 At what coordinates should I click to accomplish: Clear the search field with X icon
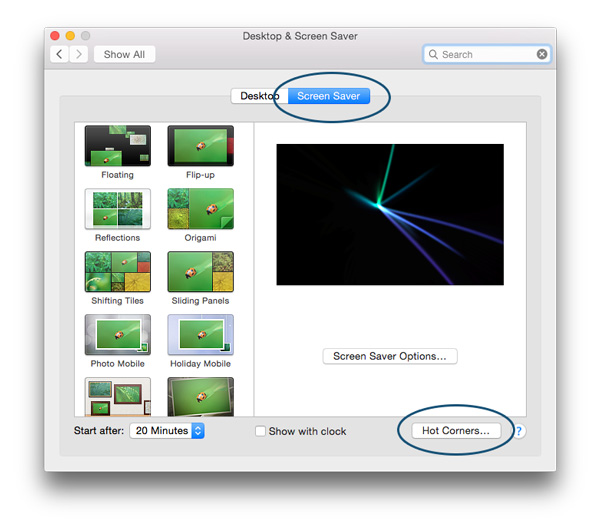click(x=541, y=54)
